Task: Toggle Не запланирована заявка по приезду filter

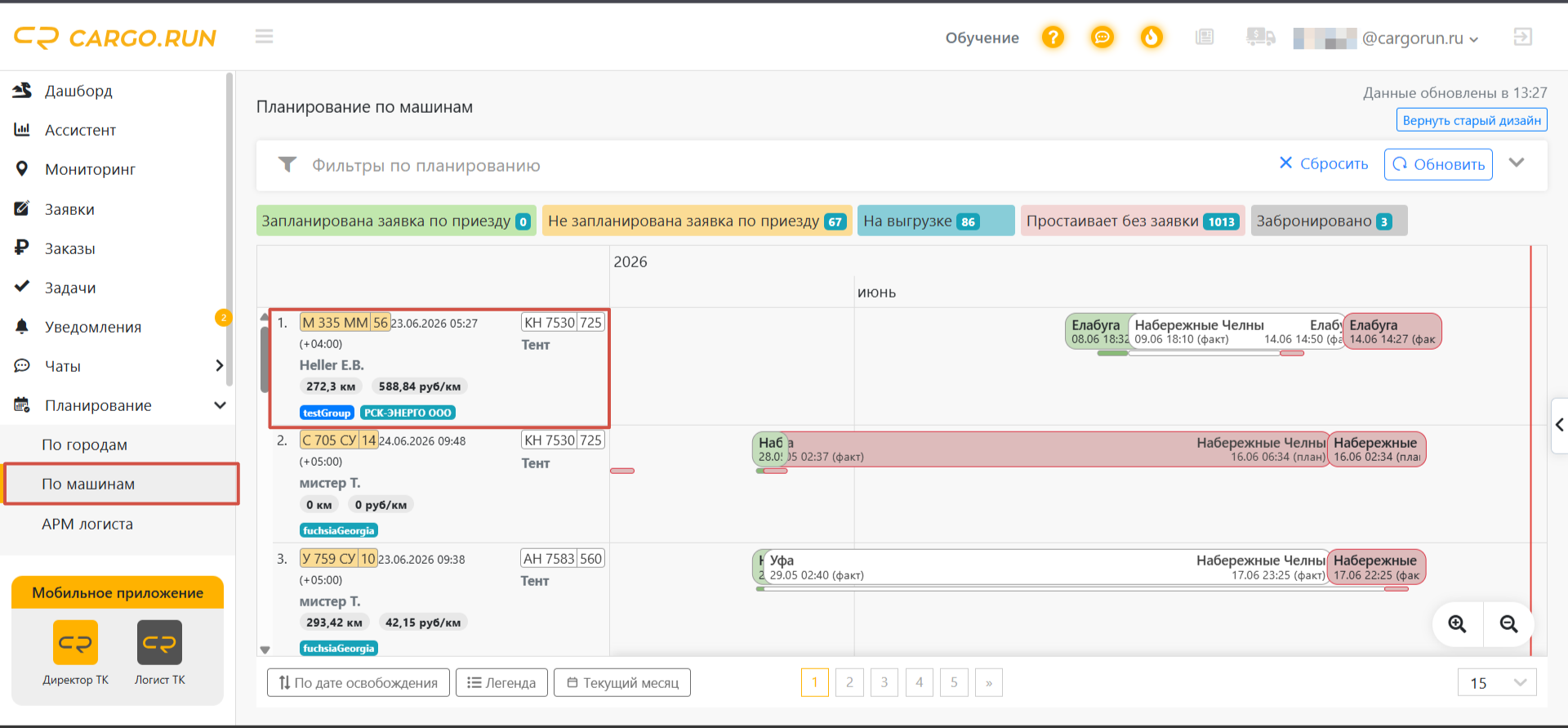Action: (697, 221)
